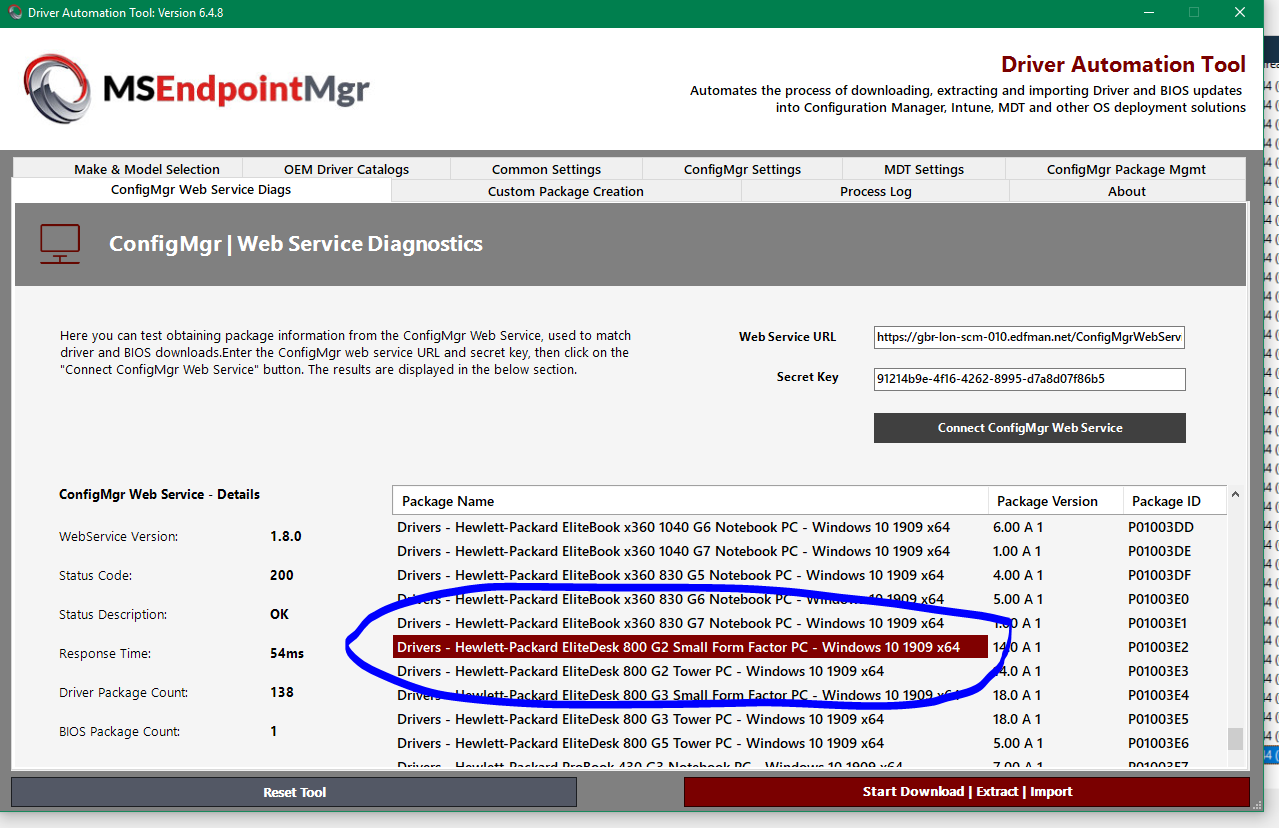Click the monitor icon in Web Service Diagnostics header
Screen dimensions: 1279x828
click(60, 244)
